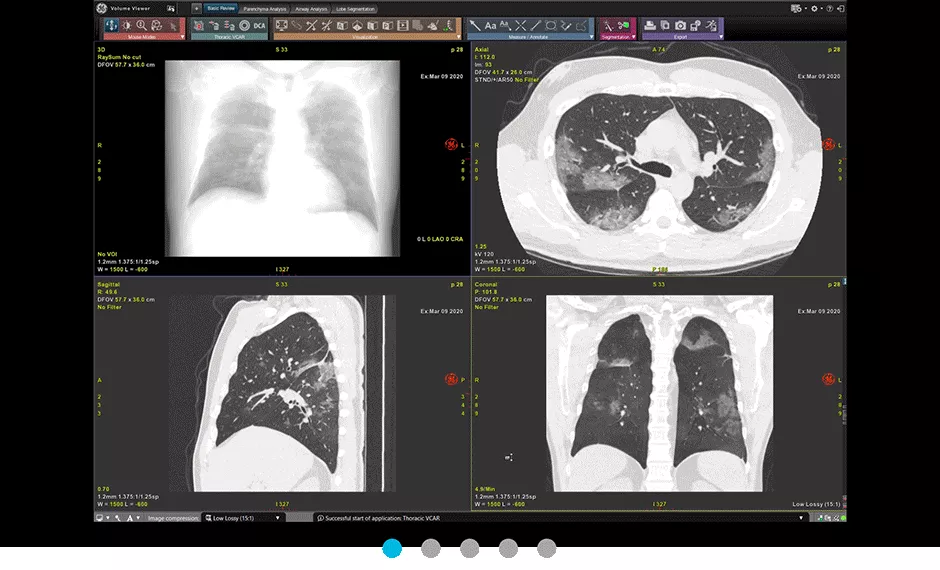Select the scroll/paging mouse mode icon
Screen dimensions: 940x570
[112, 25]
